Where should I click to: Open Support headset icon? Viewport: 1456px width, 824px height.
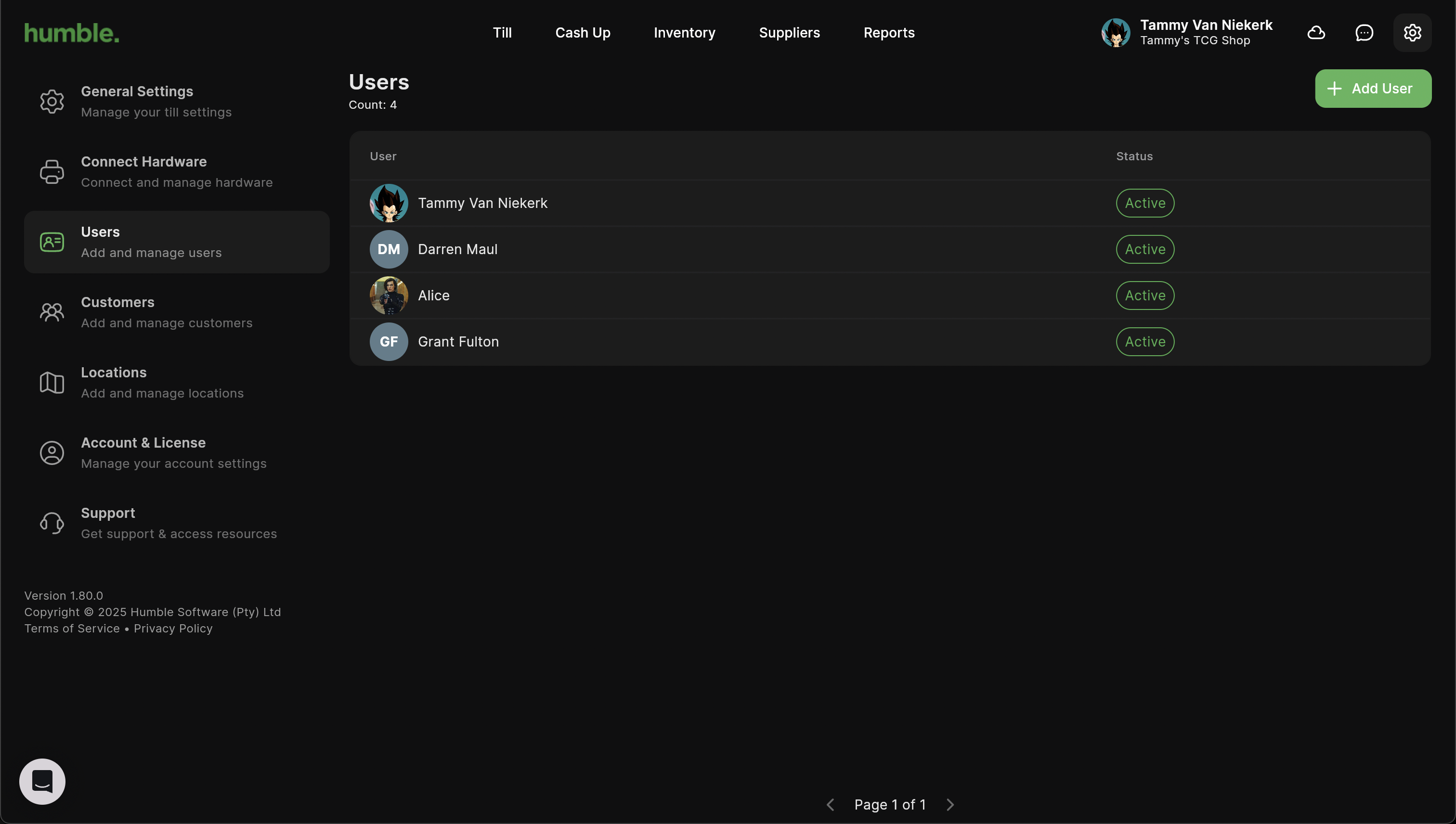52,523
